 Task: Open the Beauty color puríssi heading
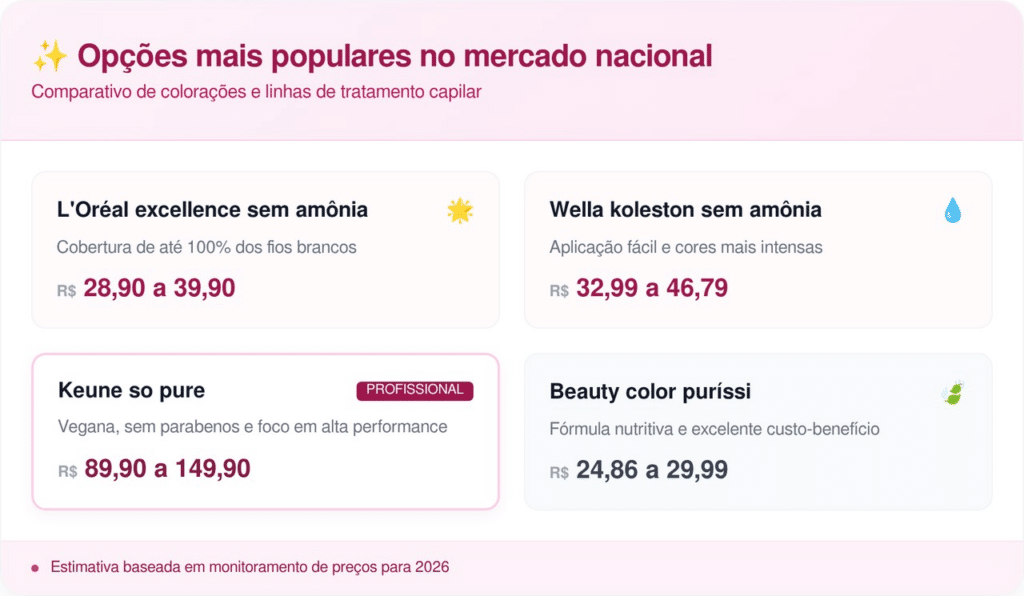pyautogui.click(x=650, y=392)
